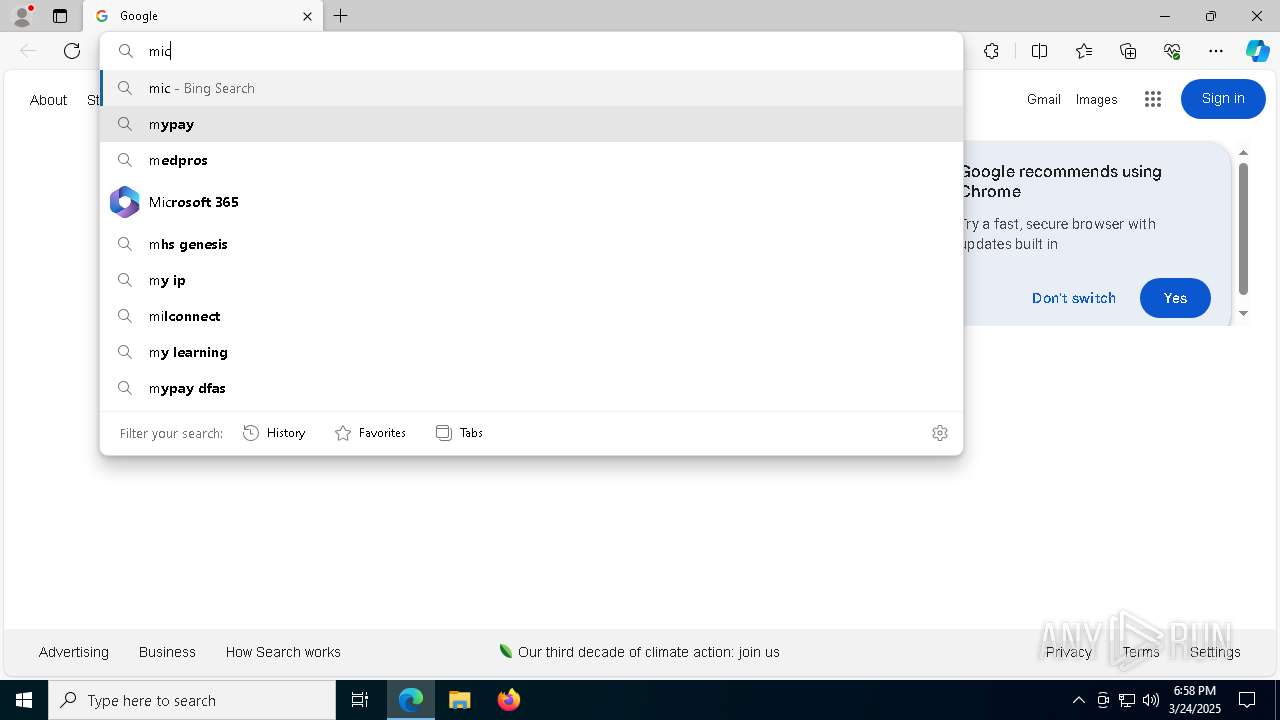Open the Extensions puzzle icon
The image size is (1280, 720).
pyautogui.click(x=991, y=51)
